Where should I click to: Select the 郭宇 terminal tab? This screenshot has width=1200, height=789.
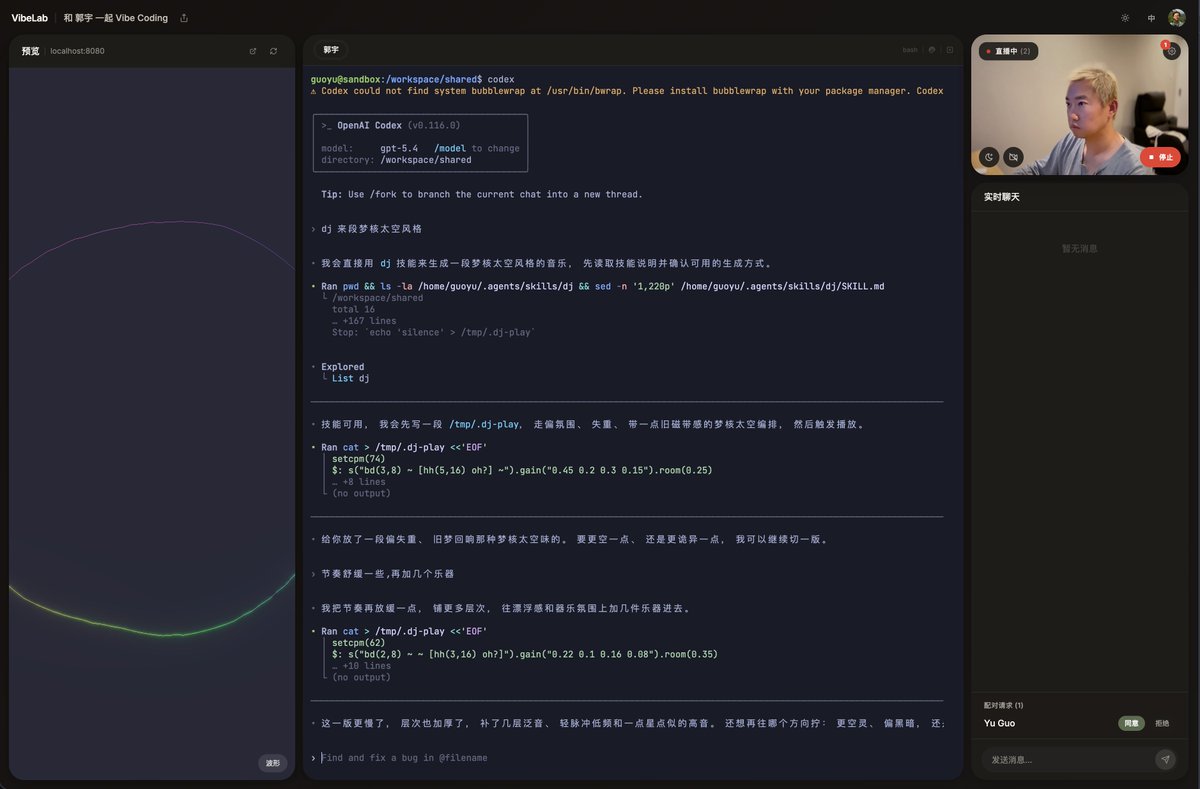click(x=330, y=50)
